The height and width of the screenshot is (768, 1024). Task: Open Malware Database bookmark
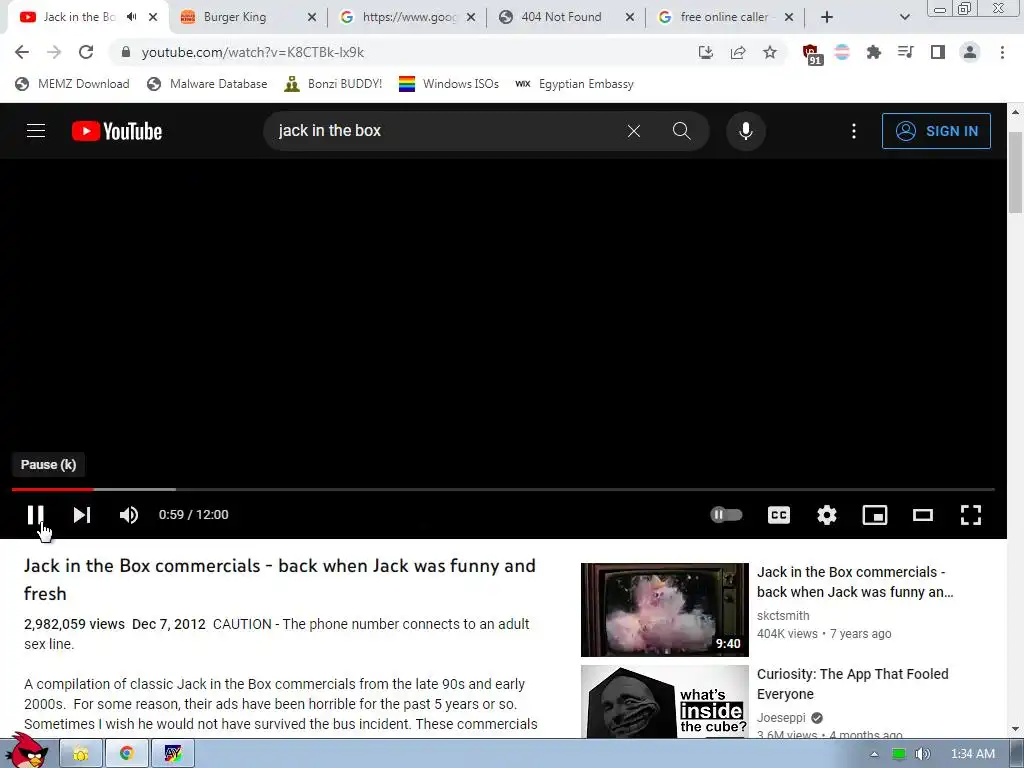point(207,84)
